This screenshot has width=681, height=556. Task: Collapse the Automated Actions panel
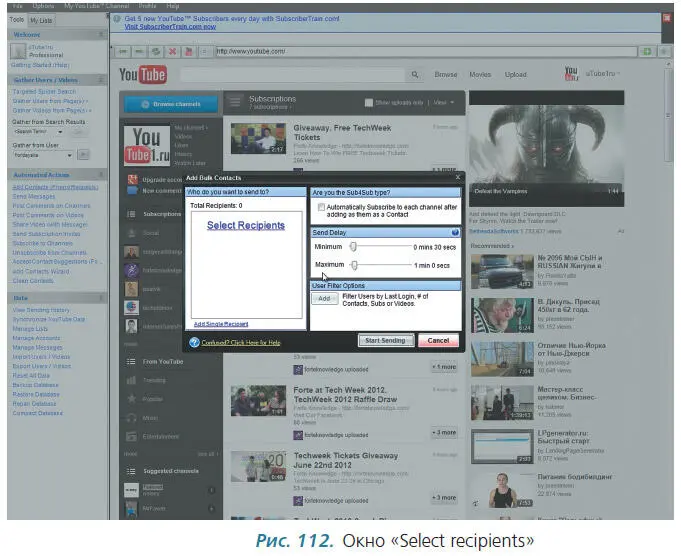tap(101, 175)
